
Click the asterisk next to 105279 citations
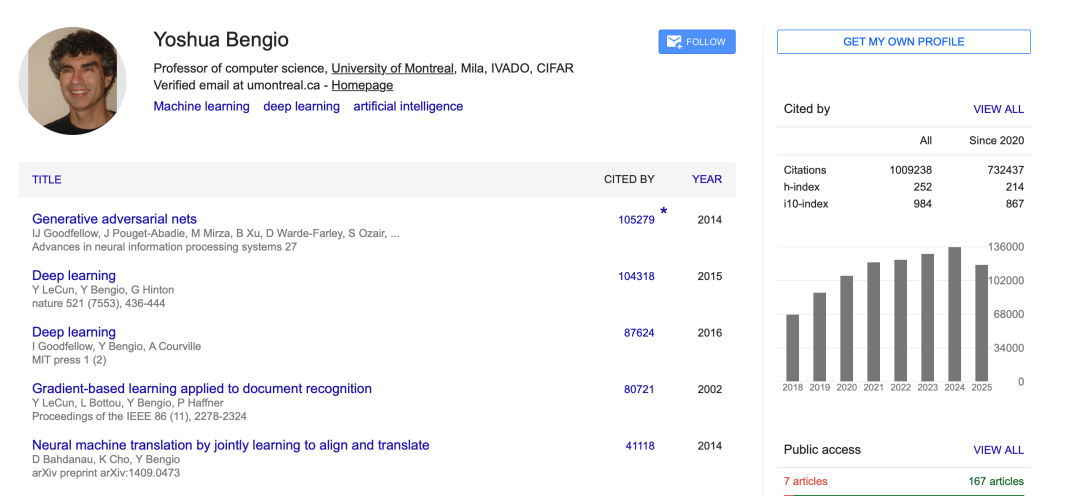663,211
